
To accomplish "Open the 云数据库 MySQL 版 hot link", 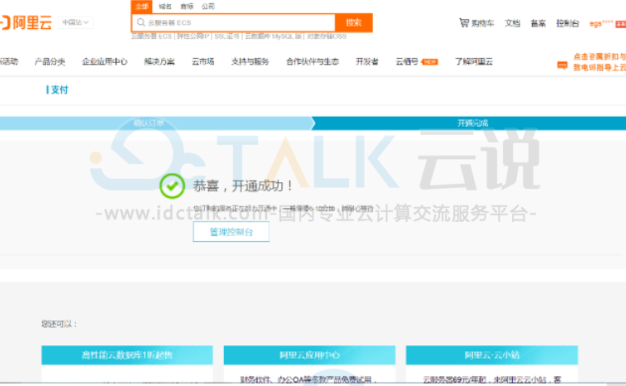I will [273, 36].
